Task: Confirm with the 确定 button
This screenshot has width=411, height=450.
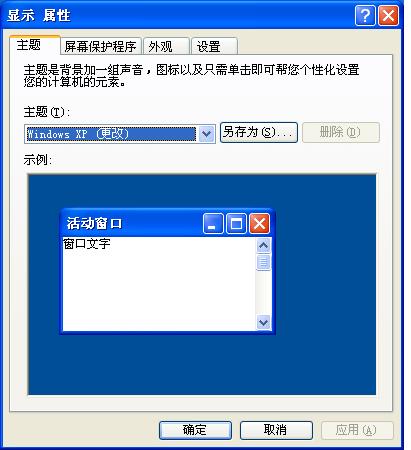Action: pos(195,430)
